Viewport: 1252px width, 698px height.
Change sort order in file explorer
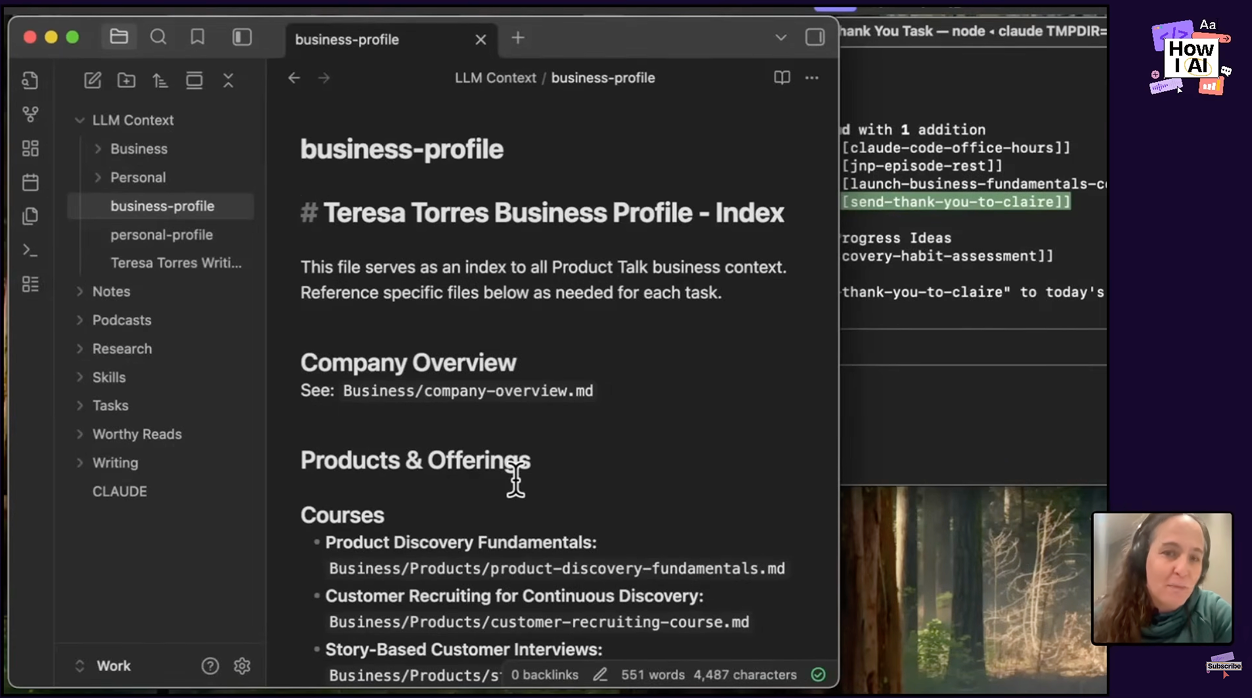coord(160,81)
